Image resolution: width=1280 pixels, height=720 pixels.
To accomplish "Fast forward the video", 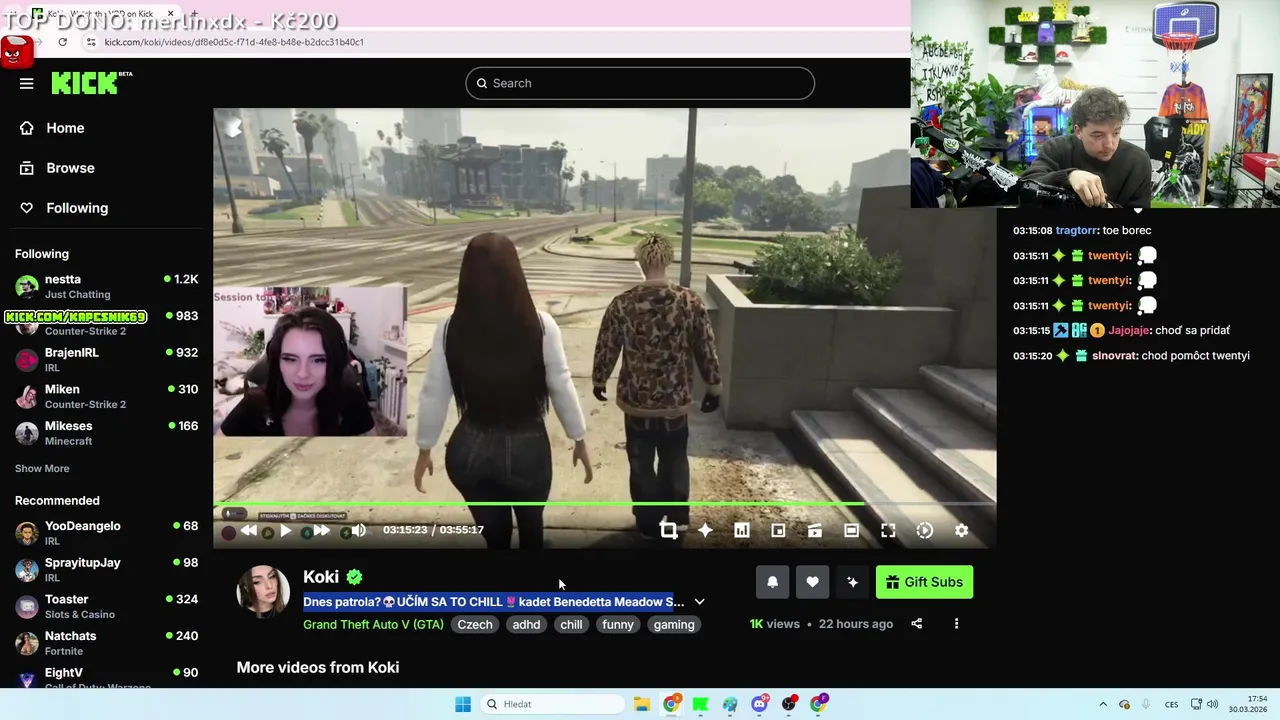I will pyautogui.click(x=321, y=531).
